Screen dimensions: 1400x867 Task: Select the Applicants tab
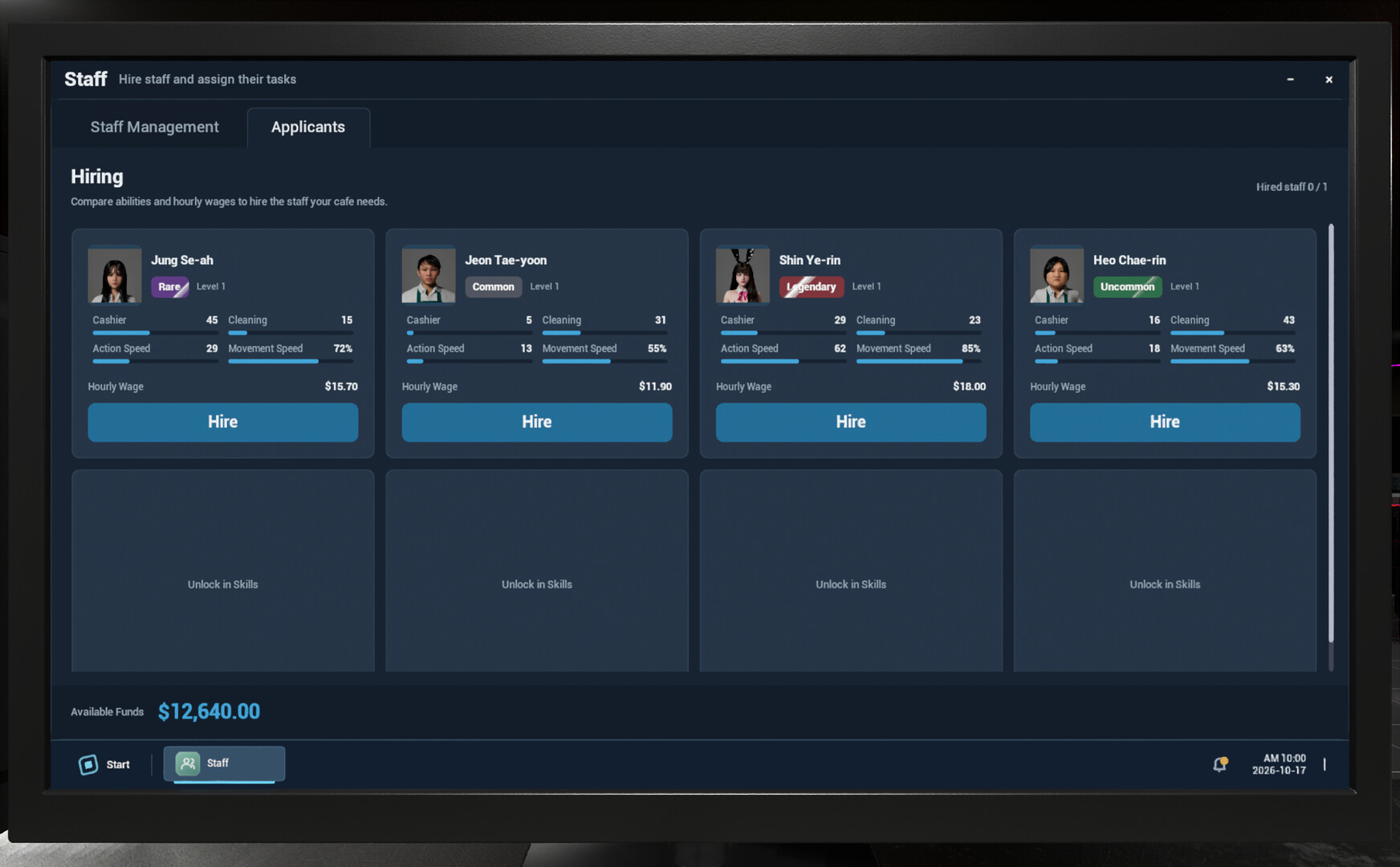[x=308, y=127]
